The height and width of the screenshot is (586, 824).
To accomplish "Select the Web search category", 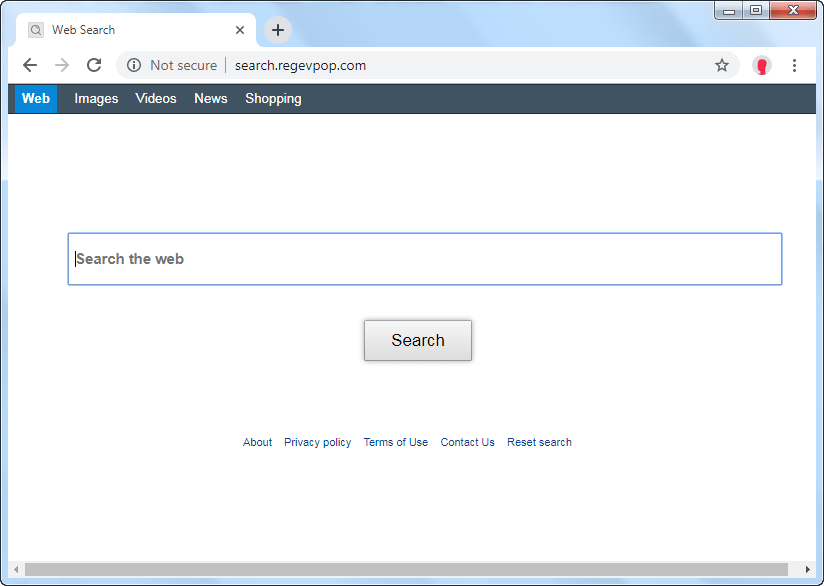I will click(36, 99).
